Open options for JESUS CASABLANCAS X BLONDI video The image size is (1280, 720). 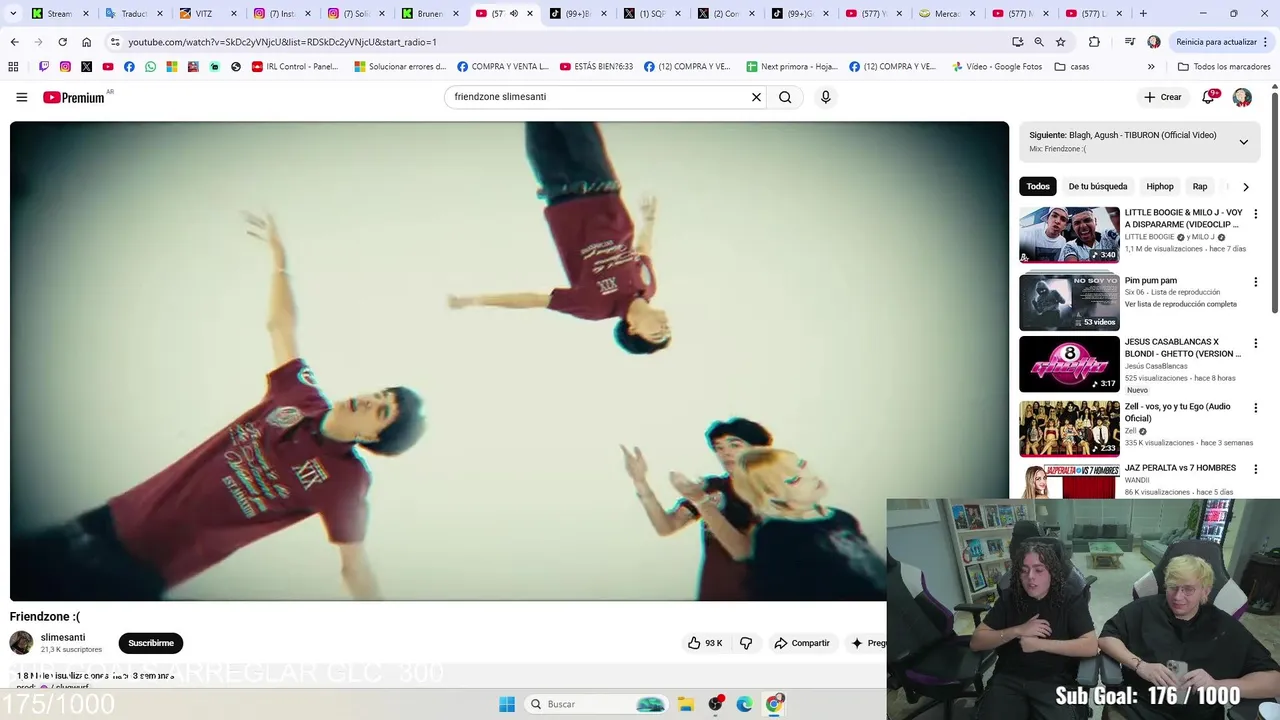(1256, 343)
